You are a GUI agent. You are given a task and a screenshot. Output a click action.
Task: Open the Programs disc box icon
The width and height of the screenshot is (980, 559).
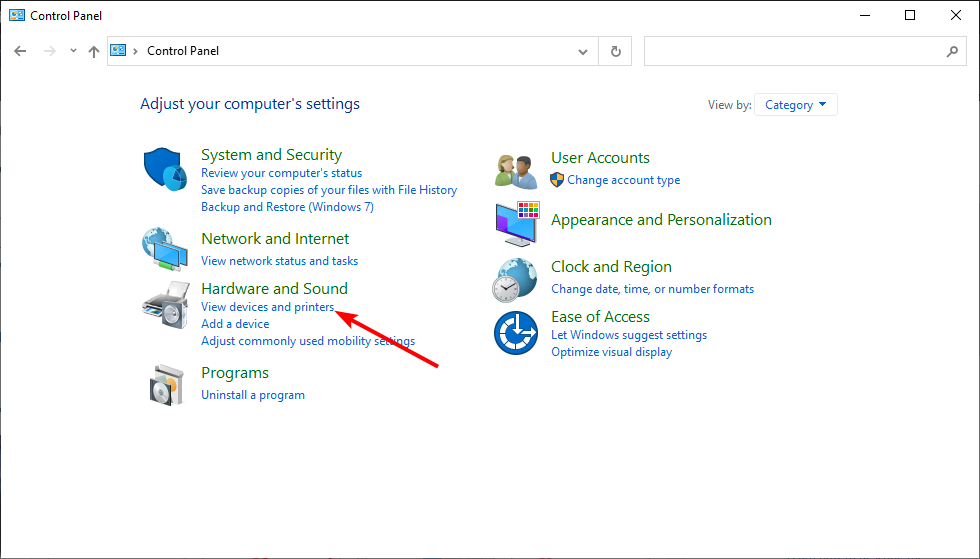point(165,383)
